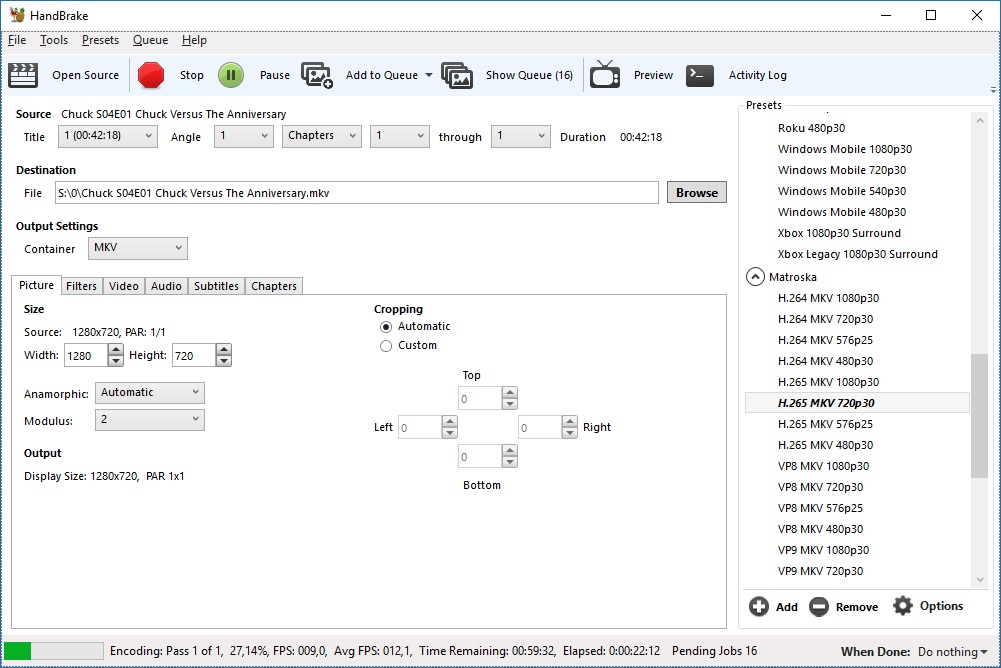Select the Custom cropping radio button
The width and height of the screenshot is (1001, 668).
pos(386,346)
